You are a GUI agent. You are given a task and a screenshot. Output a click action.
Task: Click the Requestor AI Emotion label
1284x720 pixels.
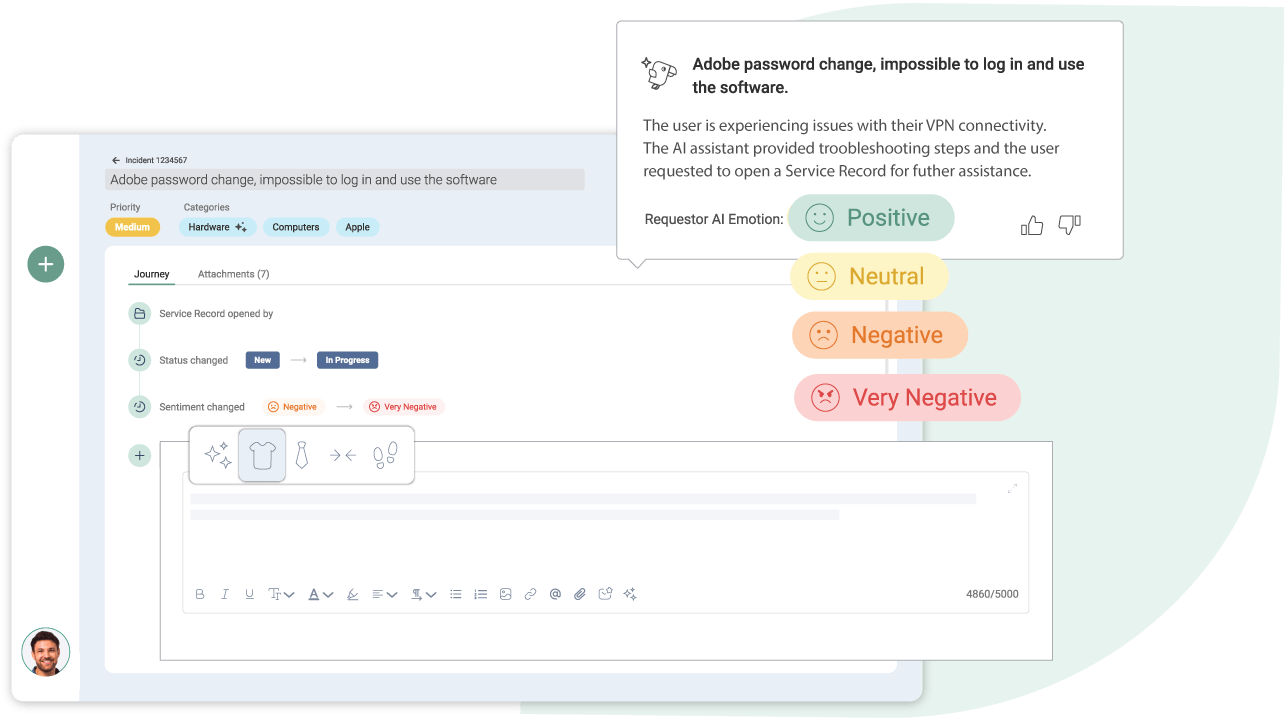point(714,219)
